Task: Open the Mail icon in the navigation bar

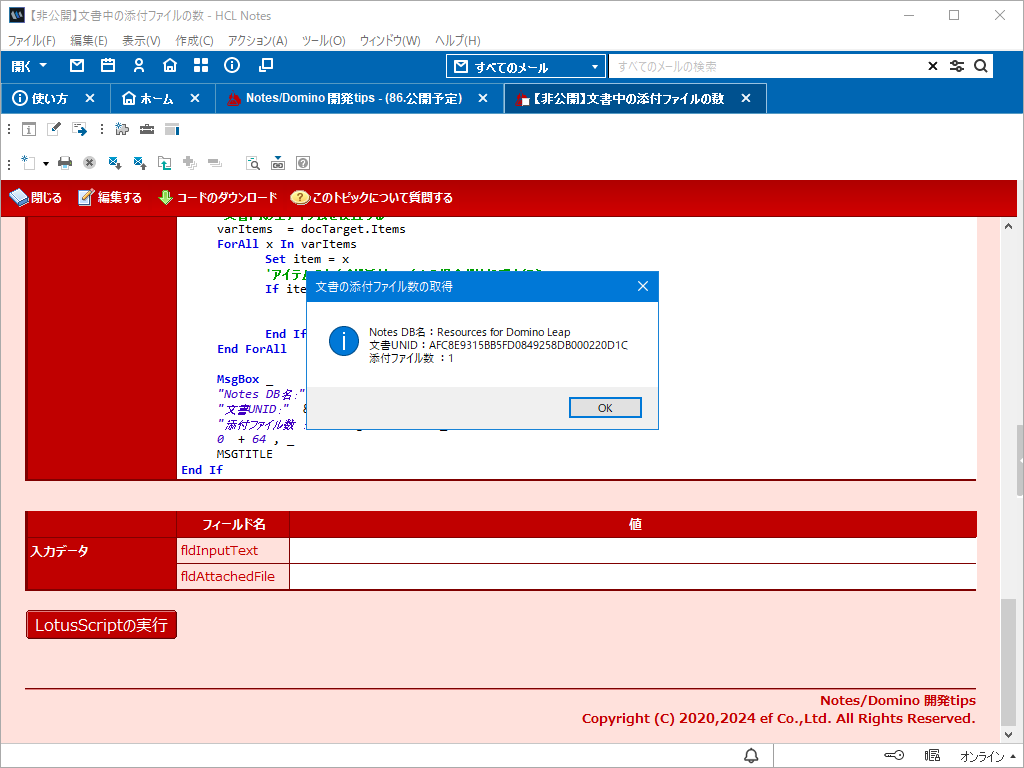Action: 77,66
